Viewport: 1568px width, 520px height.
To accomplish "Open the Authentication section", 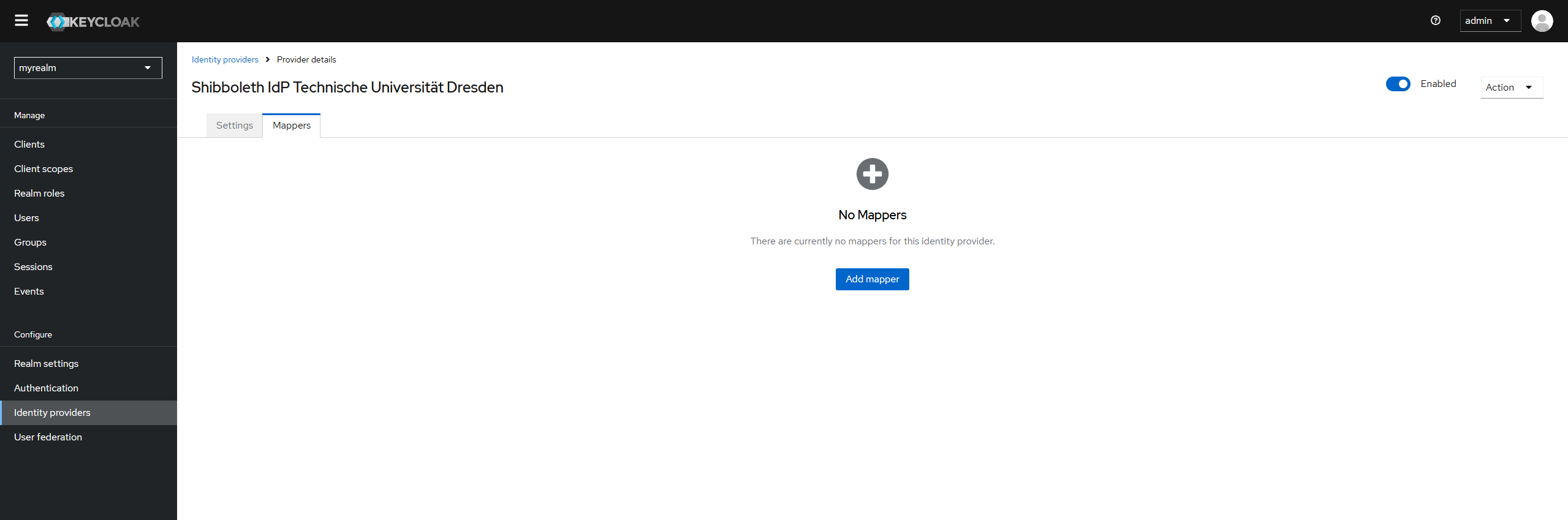I will pos(46,388).
